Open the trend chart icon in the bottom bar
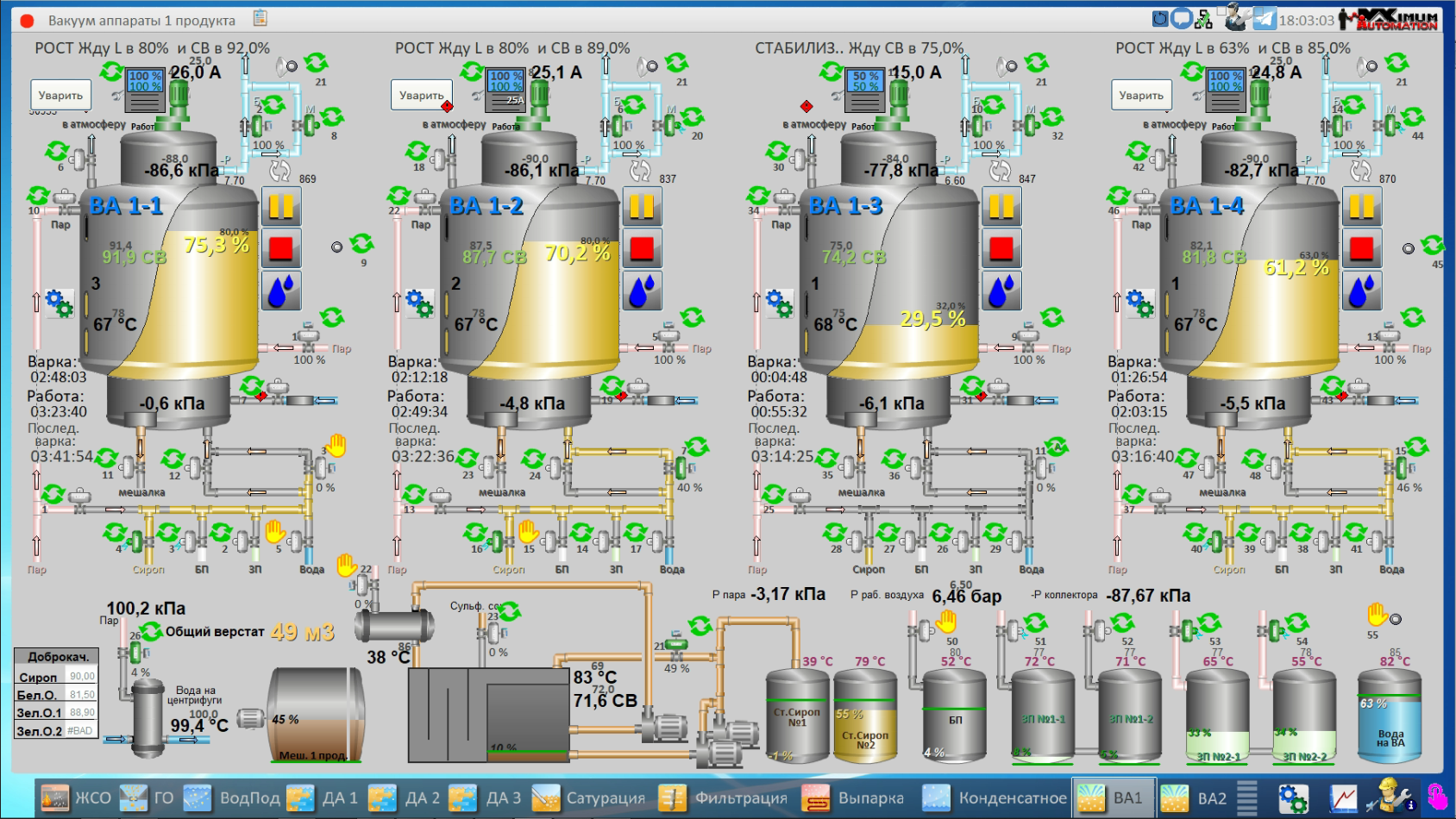The width and height of the screenshot is (1456, 819). click(x=1342, y=798)
